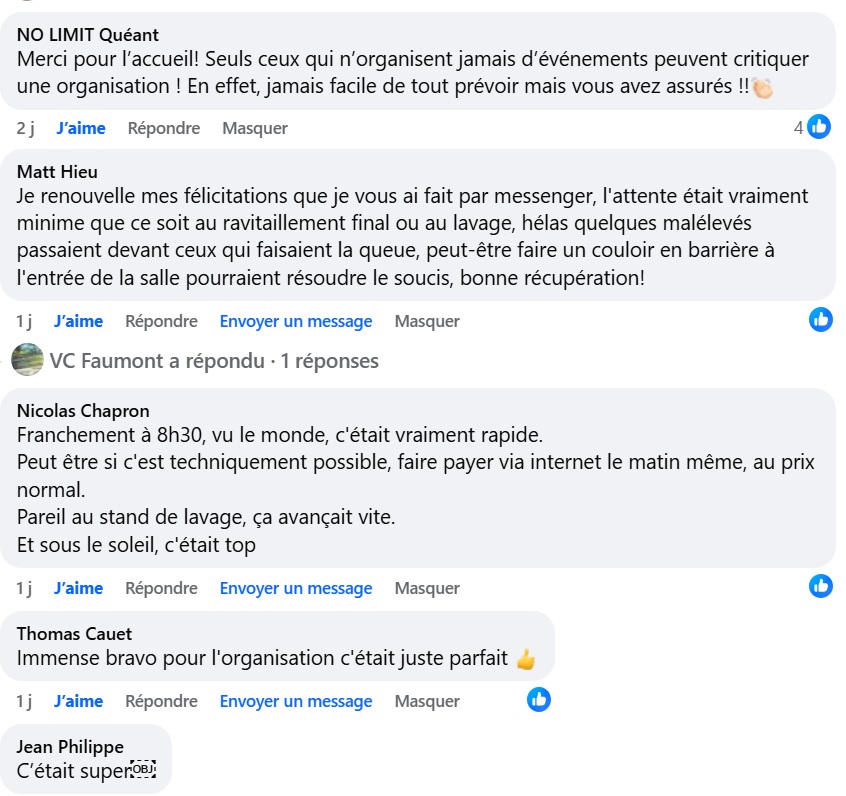Screen dimensions: 846x796
Task: Toggle J'aime on Thomas Cauet's comment
Action: click(78, 701)
